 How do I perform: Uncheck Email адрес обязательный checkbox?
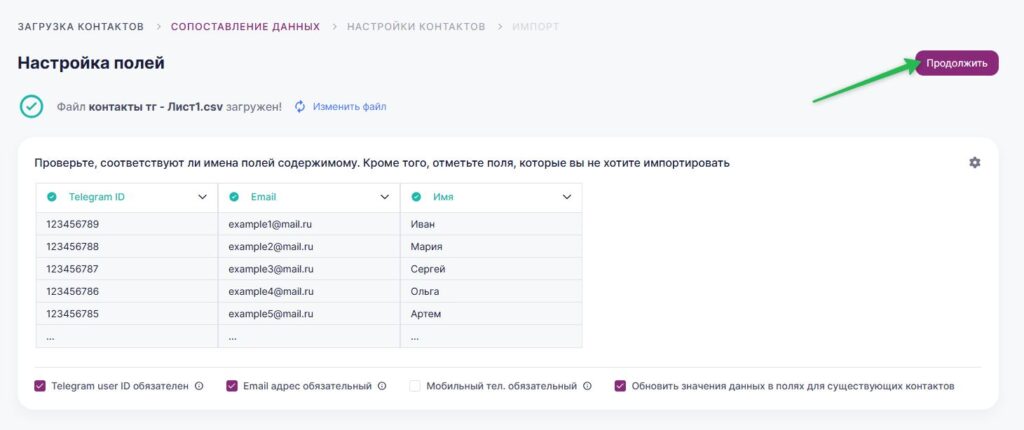(x=232, y=386)
